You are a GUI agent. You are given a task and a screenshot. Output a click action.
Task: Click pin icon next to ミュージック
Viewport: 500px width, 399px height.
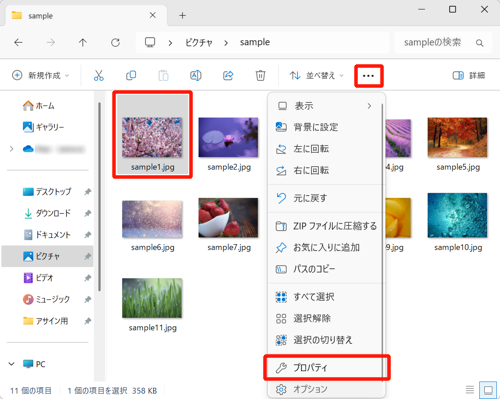click(x=88, y=299)
